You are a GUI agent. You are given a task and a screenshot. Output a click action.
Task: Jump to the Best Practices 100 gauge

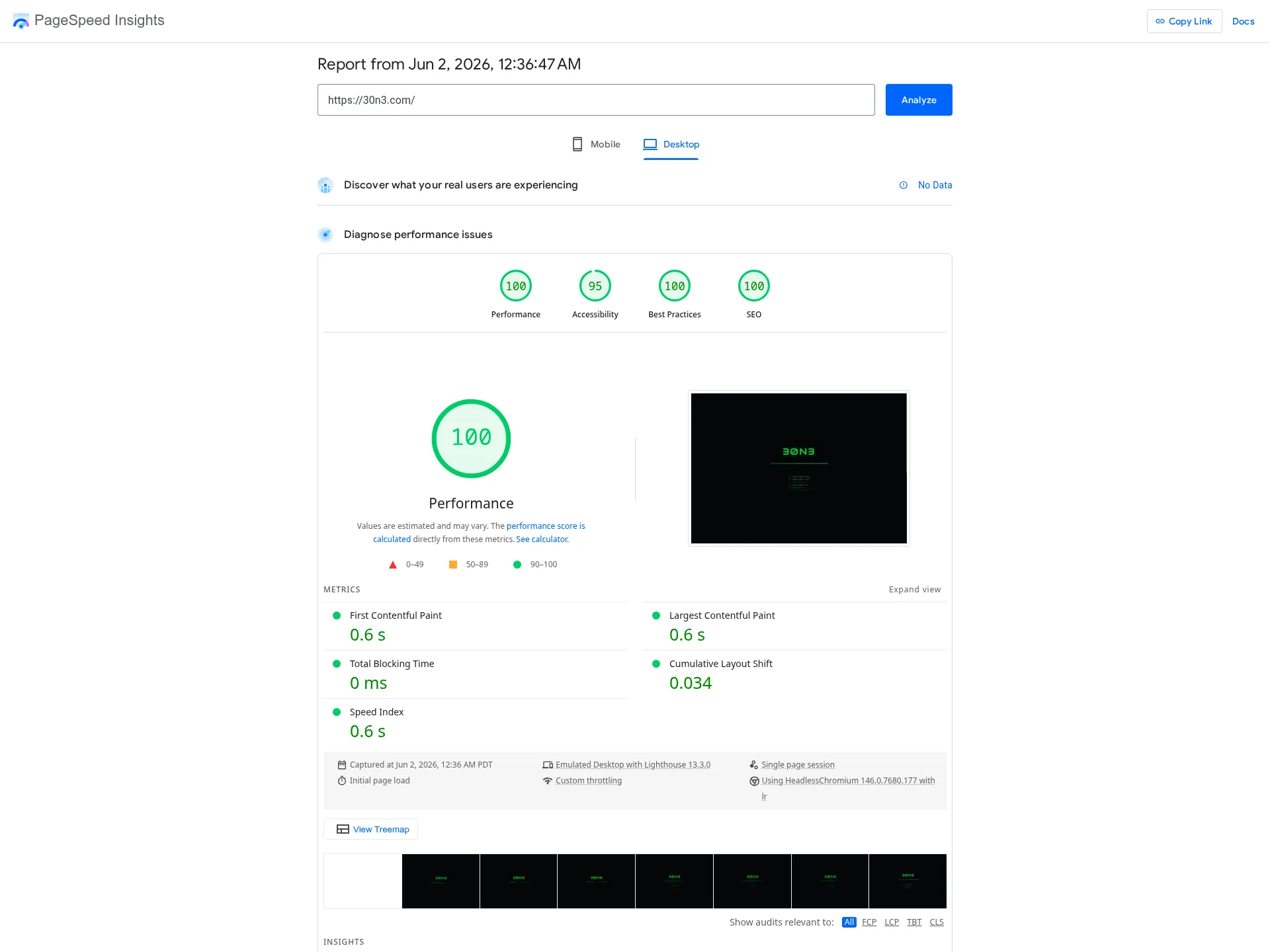tap(675, 286)
